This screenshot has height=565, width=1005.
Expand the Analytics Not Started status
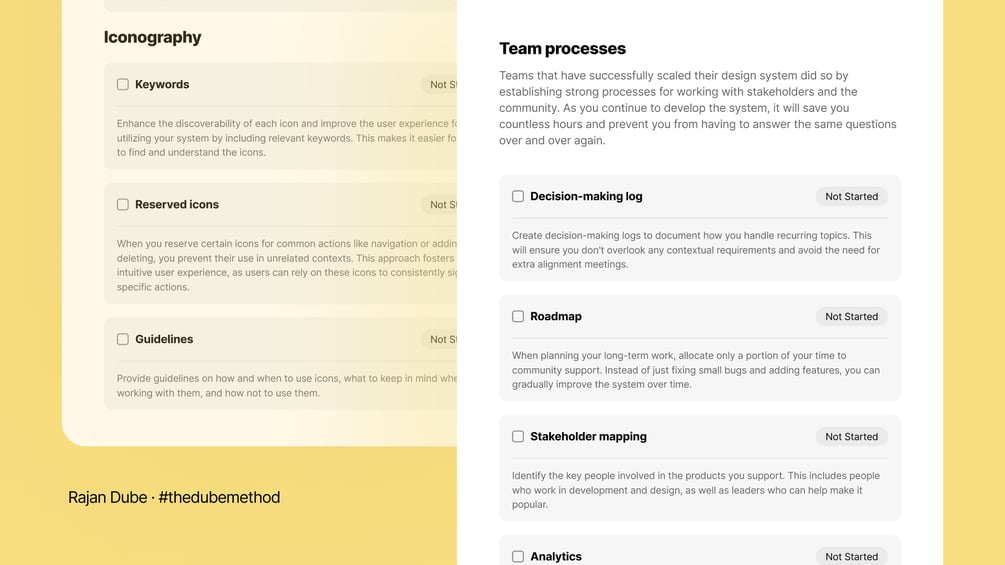coord(851,557)
